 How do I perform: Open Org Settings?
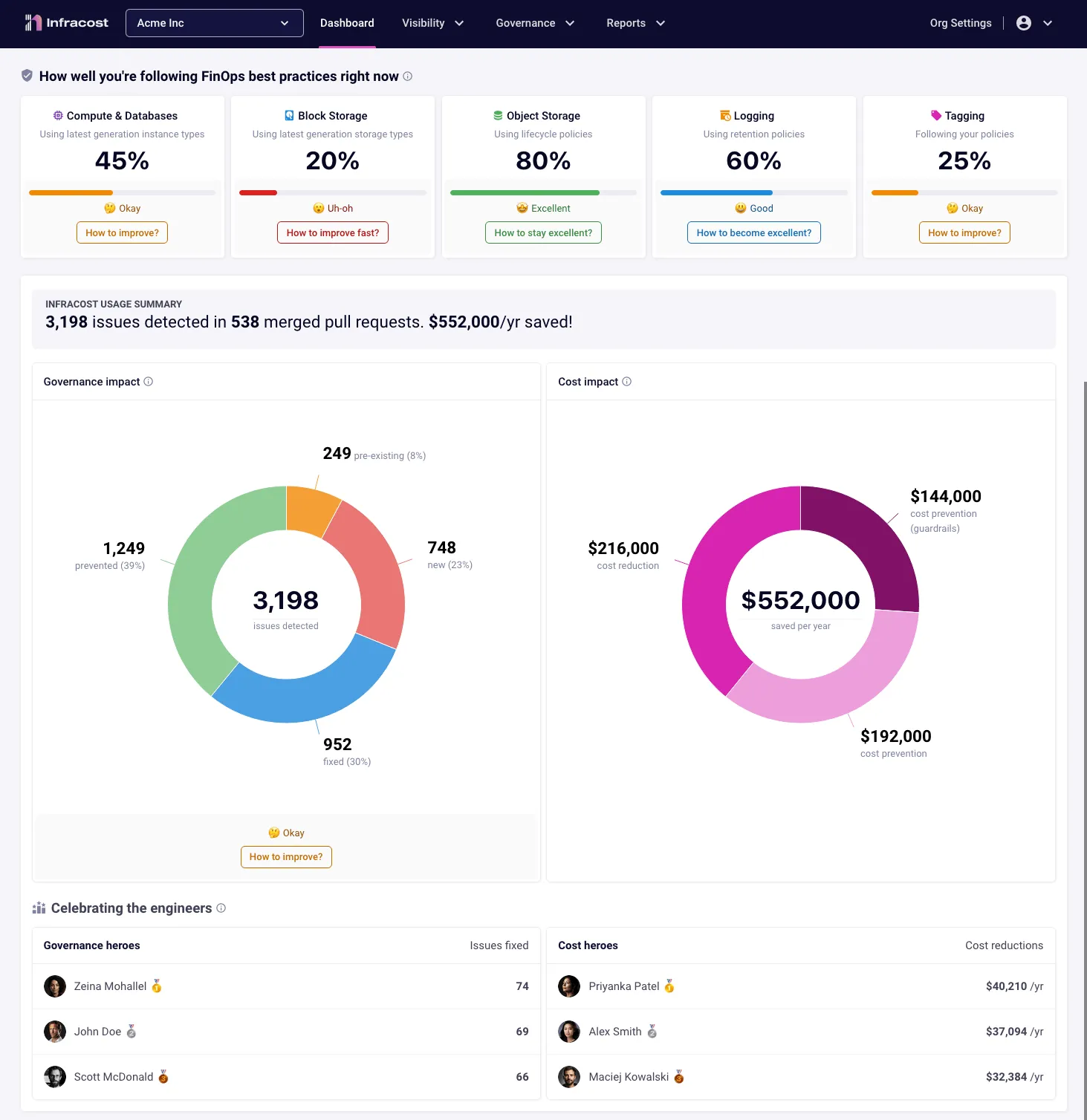pyautogui.click(x=960, y=22)
